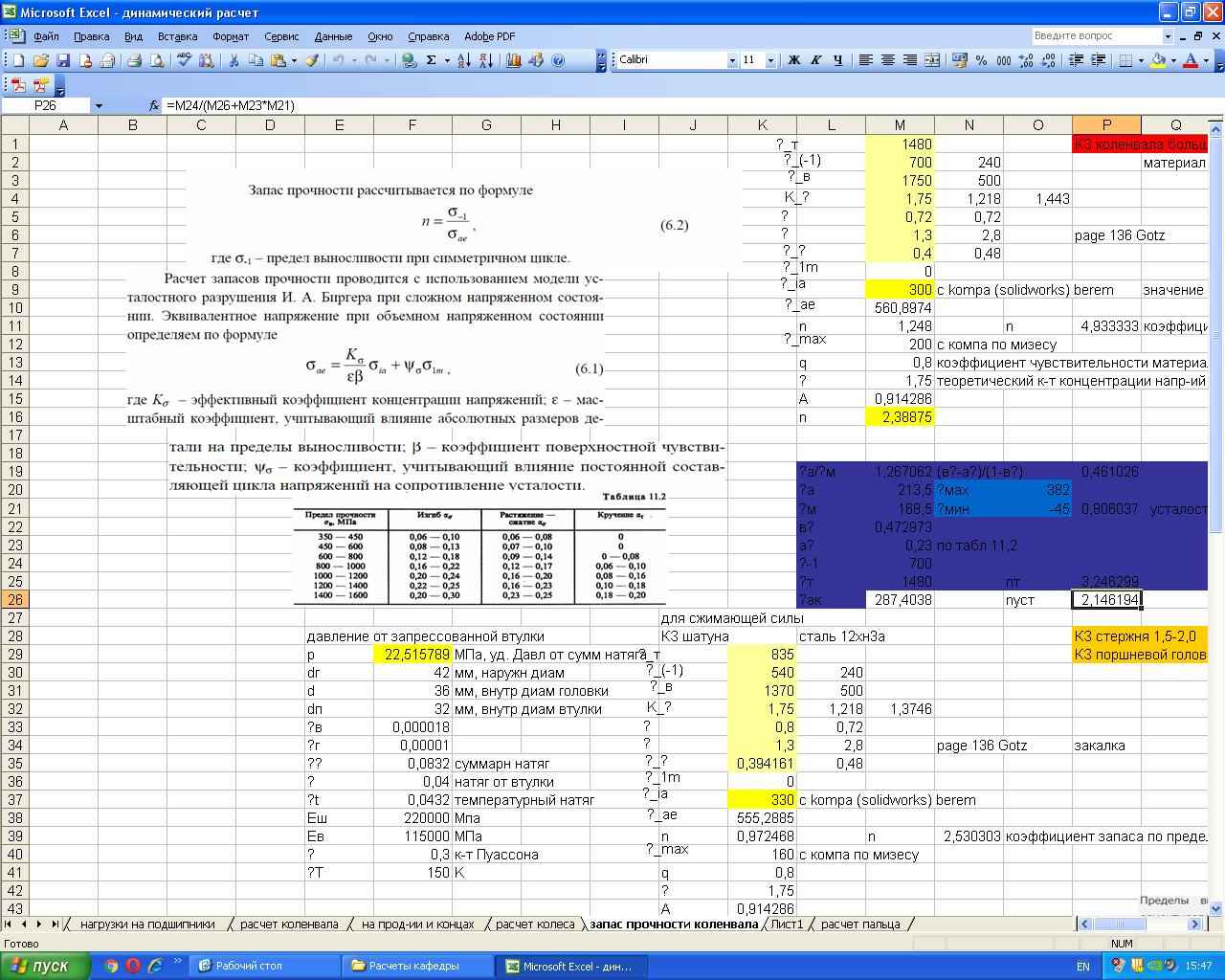Open the Вставка menu
This screenshot has height=980, width=1225.
pyautogui.click(x=177, y=36)
